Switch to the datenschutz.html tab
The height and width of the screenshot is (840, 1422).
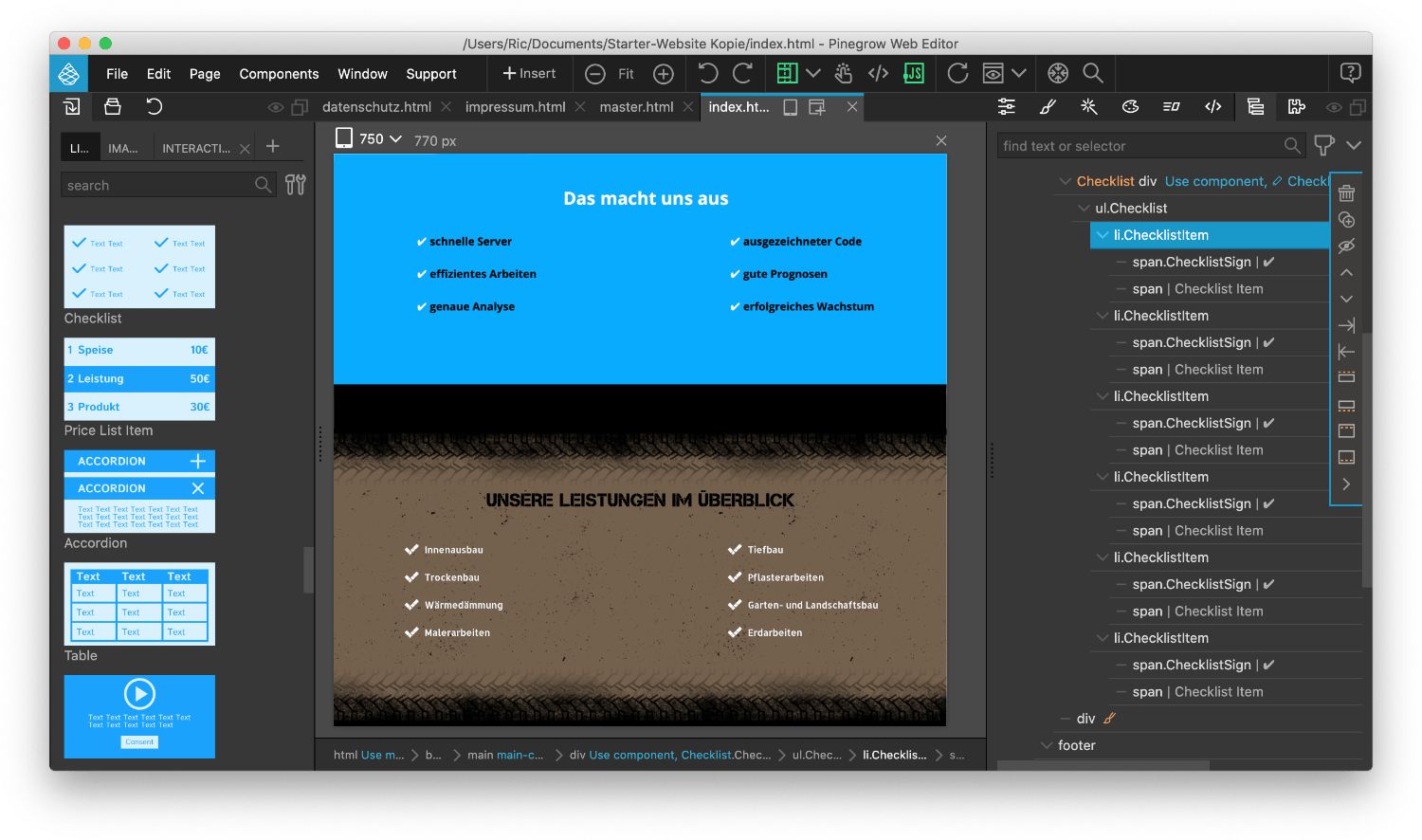376,107
